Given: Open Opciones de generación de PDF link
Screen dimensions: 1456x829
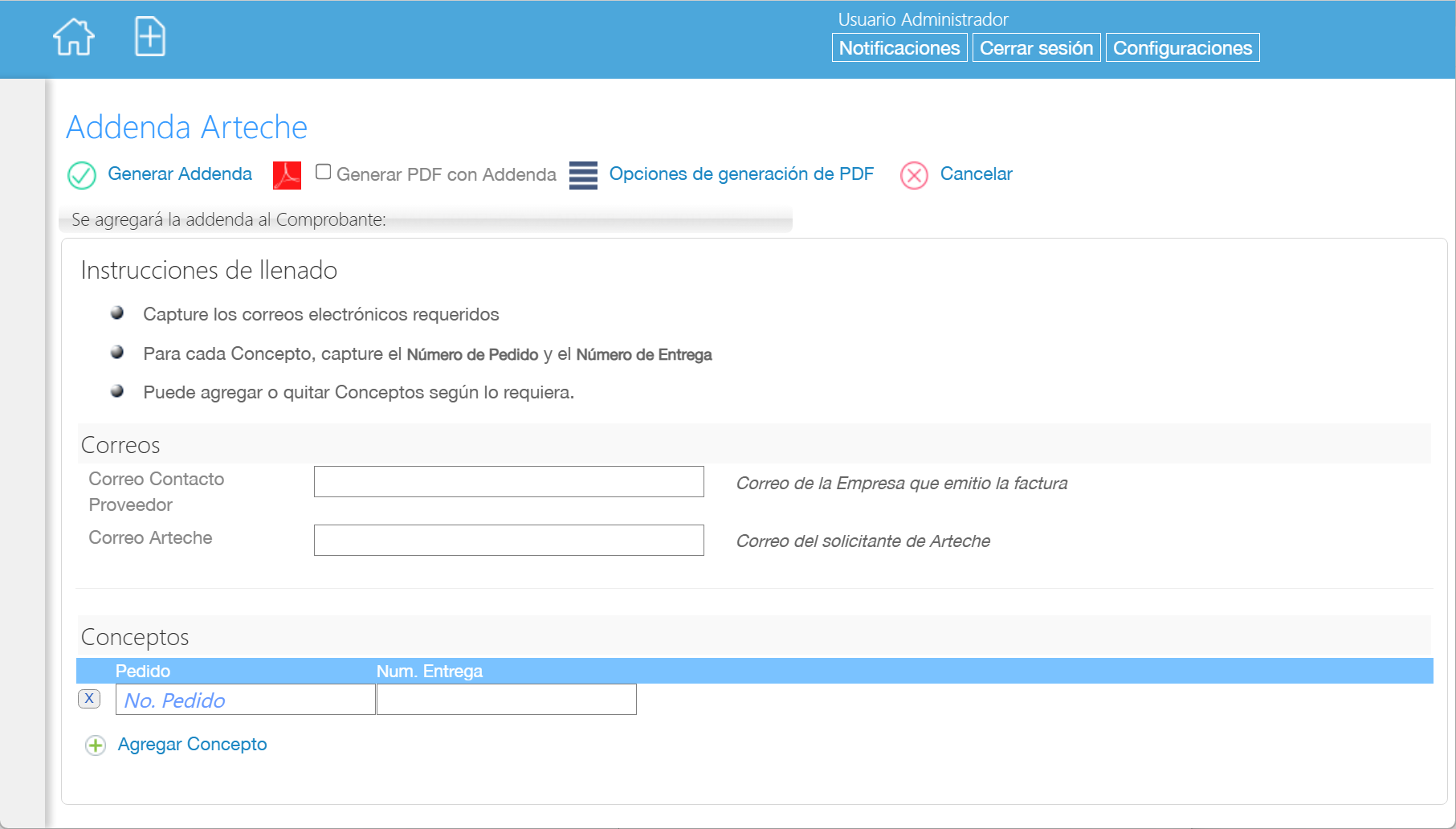Looking at the screenshot, I should [x=741, y=174].
